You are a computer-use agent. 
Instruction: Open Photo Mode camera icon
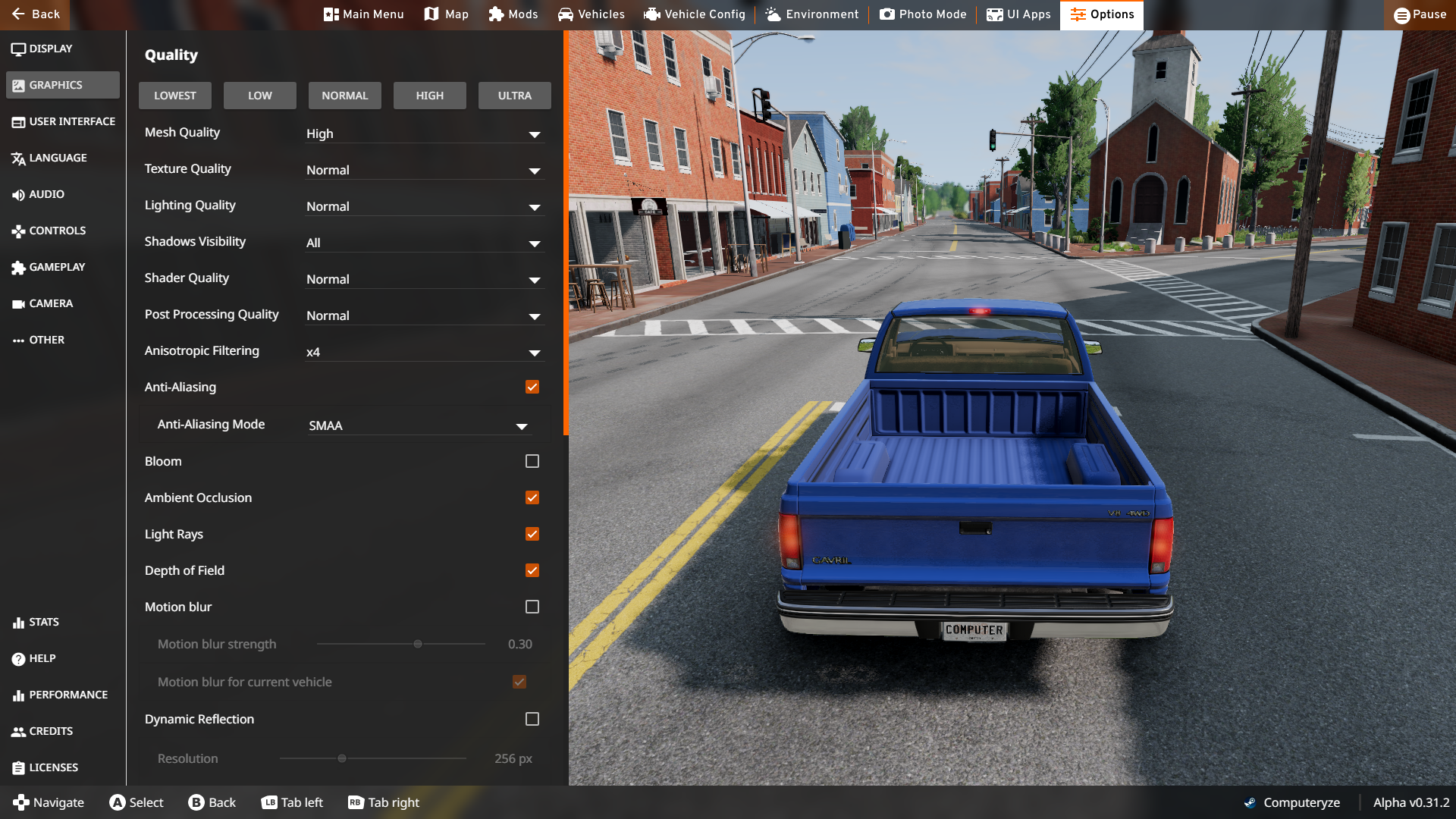pos(886,14)
